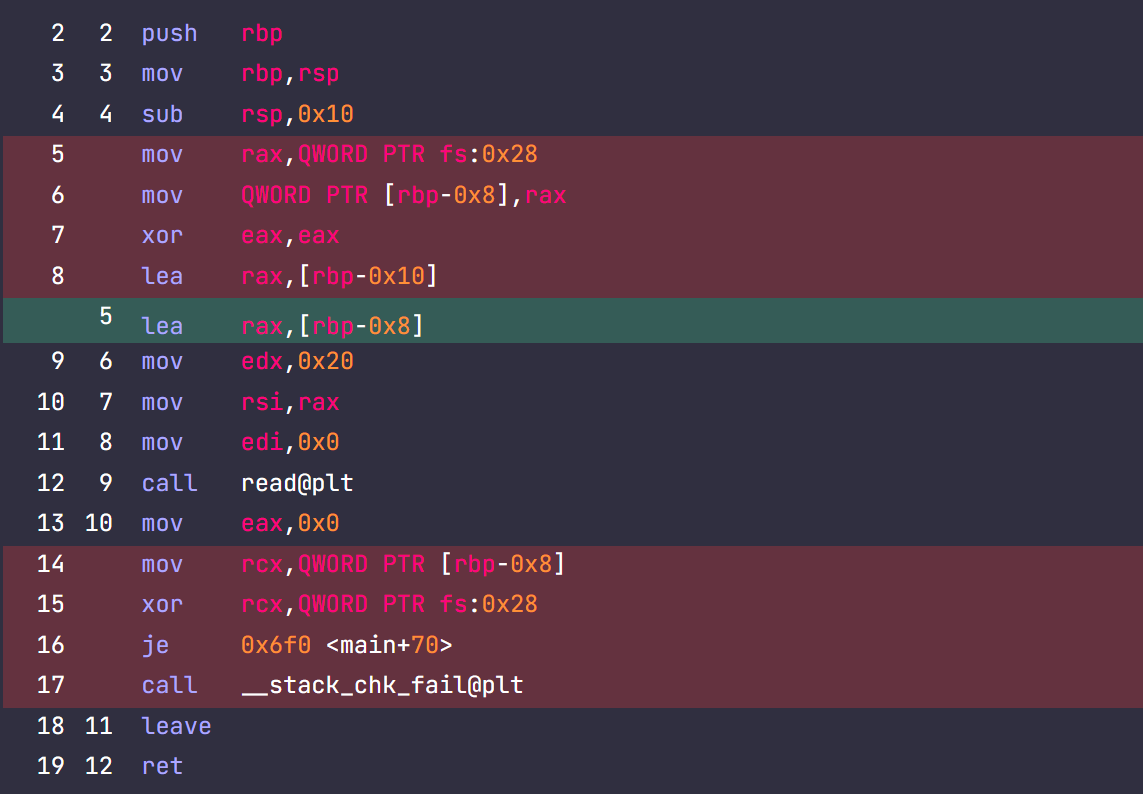Click the eax,0x0 operand
The image size is (1143, 794).
[x=290, y=523]
